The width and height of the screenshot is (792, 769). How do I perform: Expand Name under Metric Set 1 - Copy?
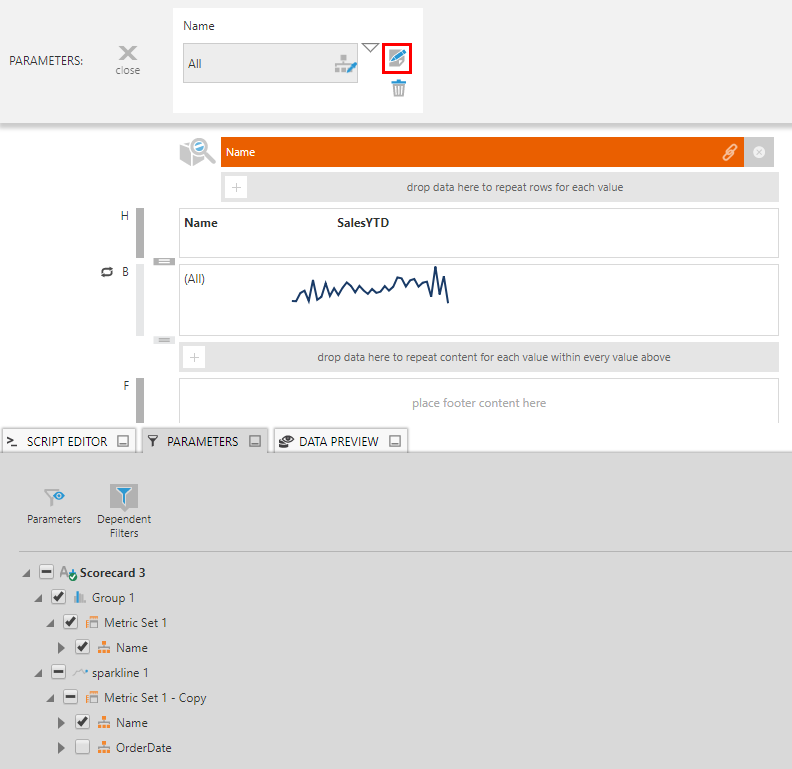coord(61,723)
